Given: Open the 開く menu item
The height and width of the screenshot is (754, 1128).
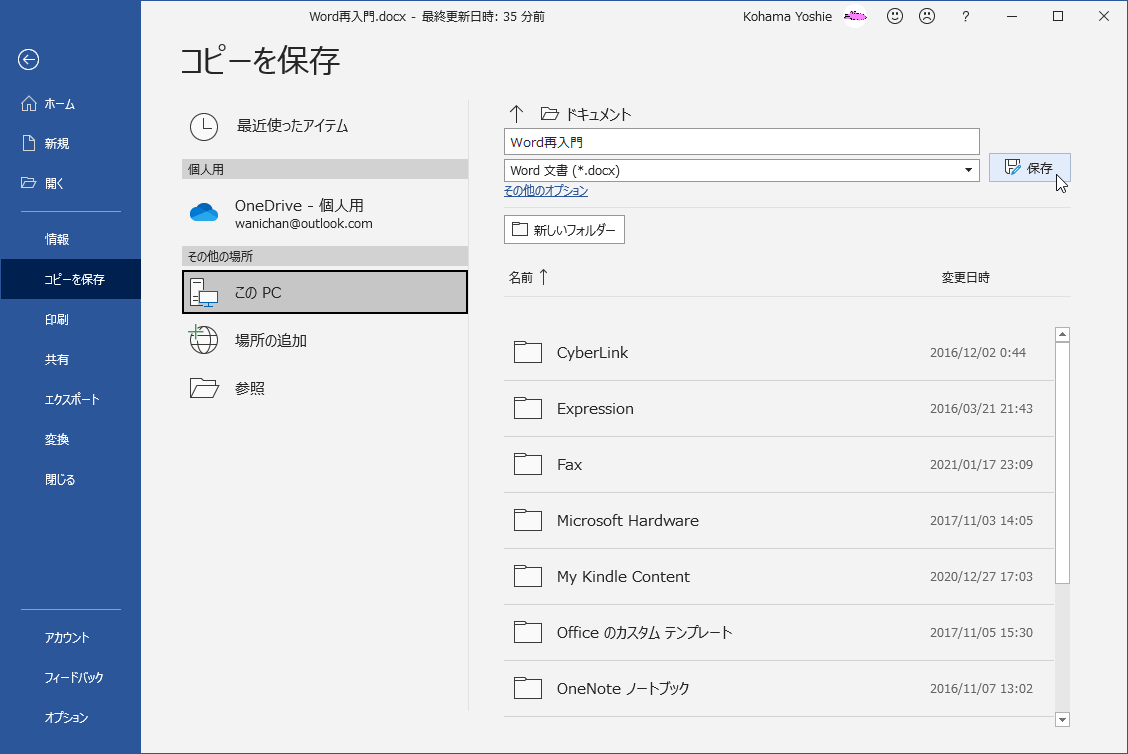Looking at the screenshot, I should pos(42,183).
